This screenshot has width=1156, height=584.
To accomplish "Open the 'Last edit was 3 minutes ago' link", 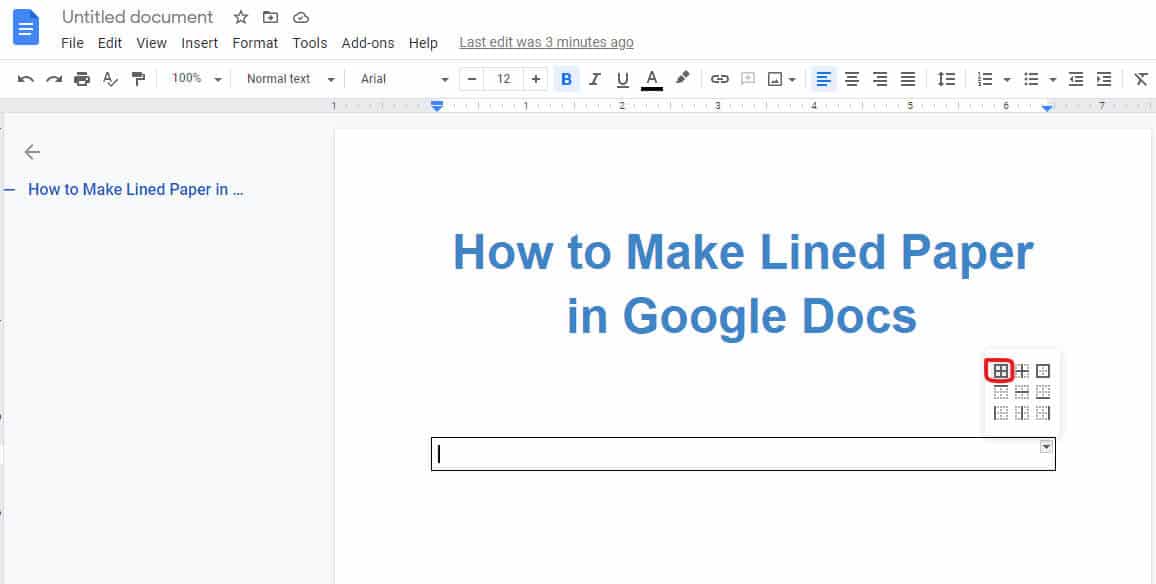I will (x=546, y=43).
